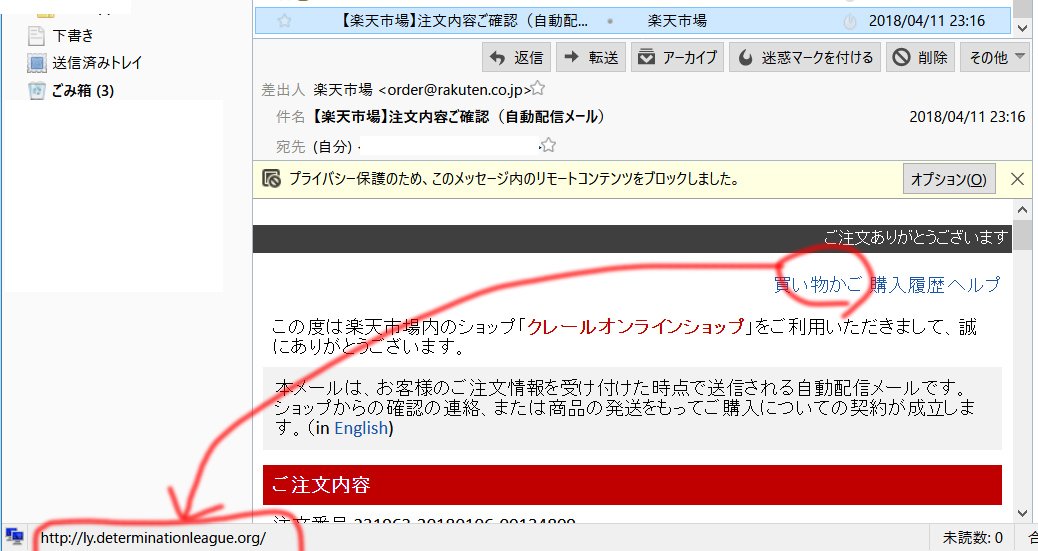Open the オプション(O) remote content options
1038x551 pixels.
[949, 179]
